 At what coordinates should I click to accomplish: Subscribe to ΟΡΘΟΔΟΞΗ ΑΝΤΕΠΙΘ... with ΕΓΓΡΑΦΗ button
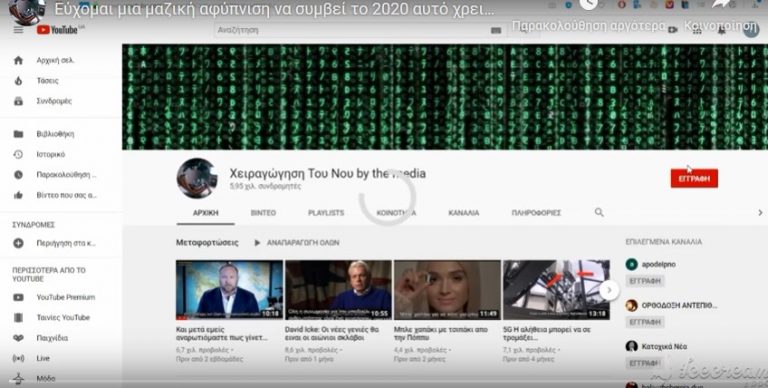click(645, 322)
